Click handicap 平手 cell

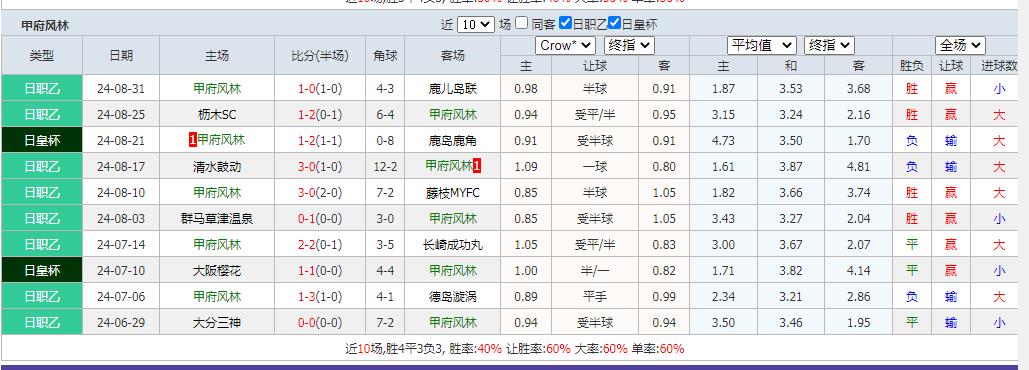(x=595, y=297)
